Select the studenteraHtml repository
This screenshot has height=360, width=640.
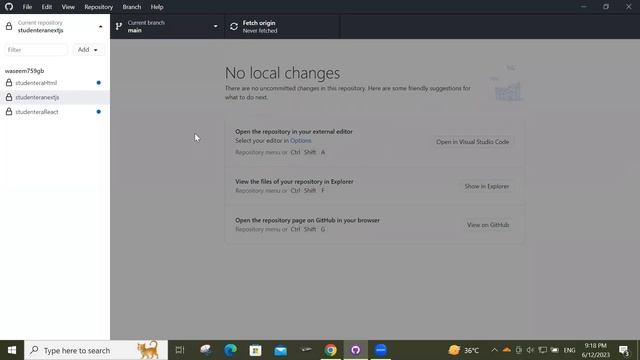(x=55, y=83)
